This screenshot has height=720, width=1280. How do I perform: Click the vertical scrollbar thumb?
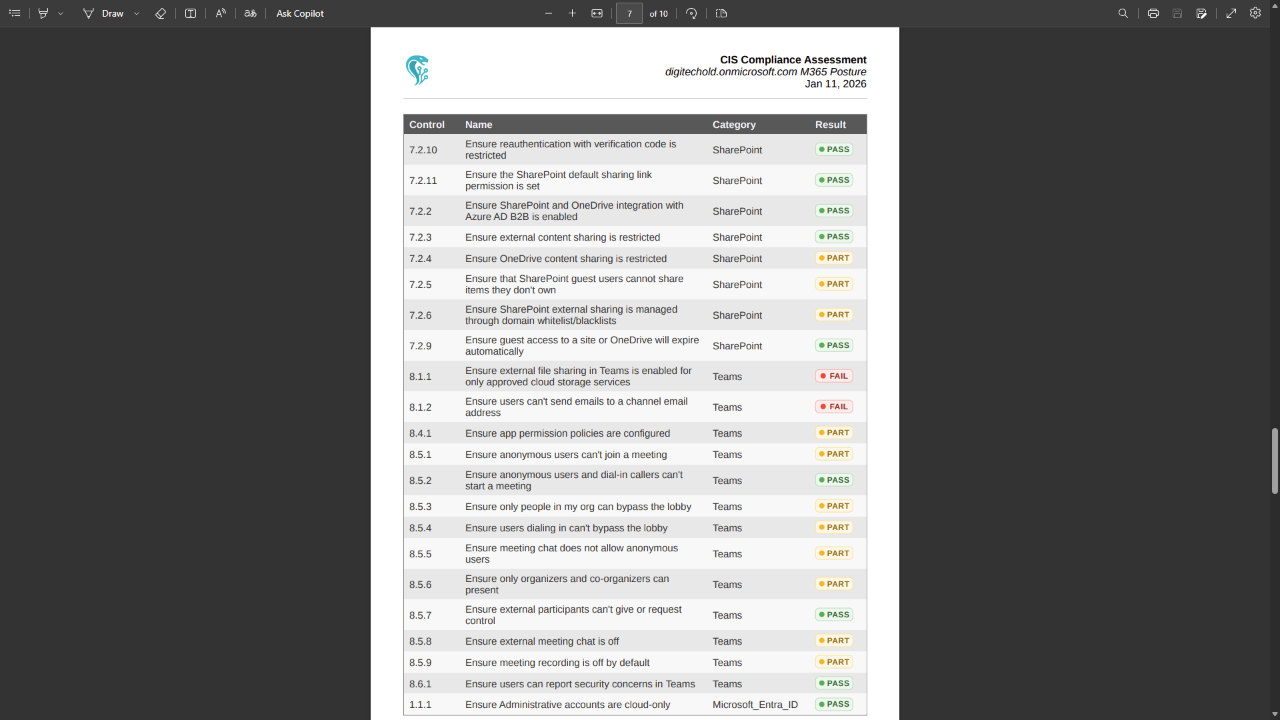(1275, 461)
